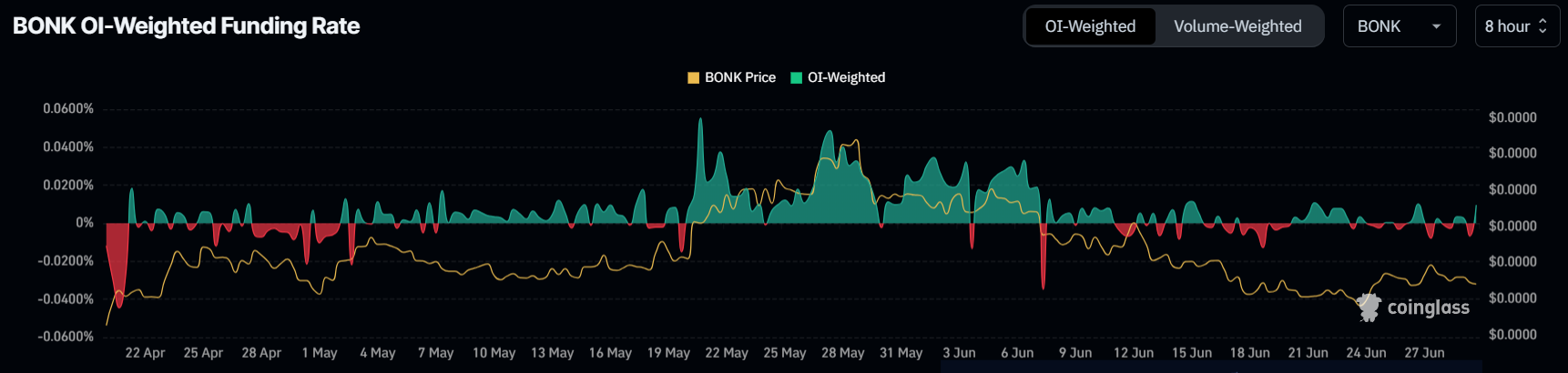Click the 15 Jun date label

pyautogui.click(x=1192, y=353)
